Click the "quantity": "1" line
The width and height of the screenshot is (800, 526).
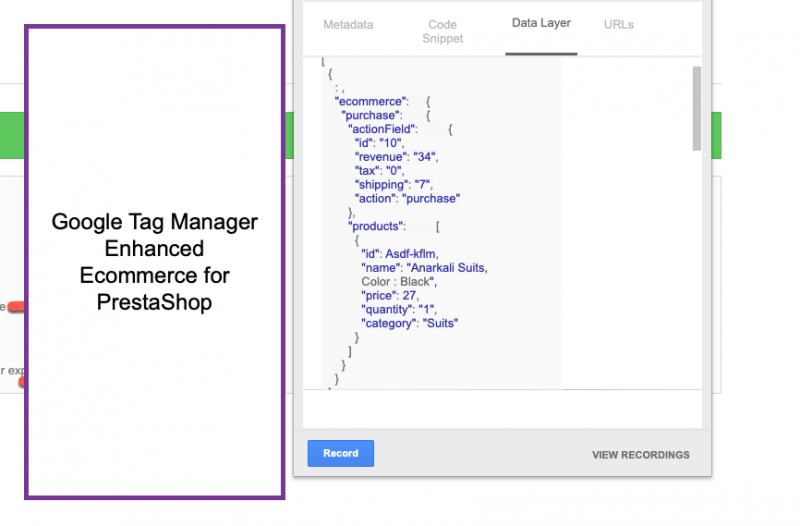click(x=399, y=310)
